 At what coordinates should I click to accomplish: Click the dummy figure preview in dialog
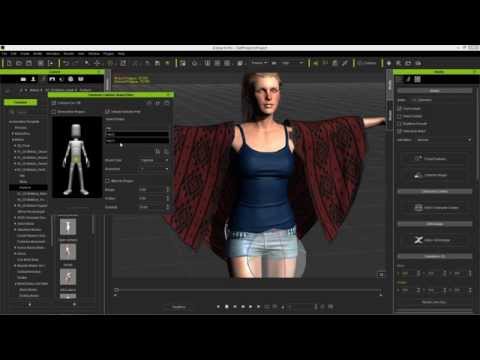pyautogui.click(x=77, y=157)
